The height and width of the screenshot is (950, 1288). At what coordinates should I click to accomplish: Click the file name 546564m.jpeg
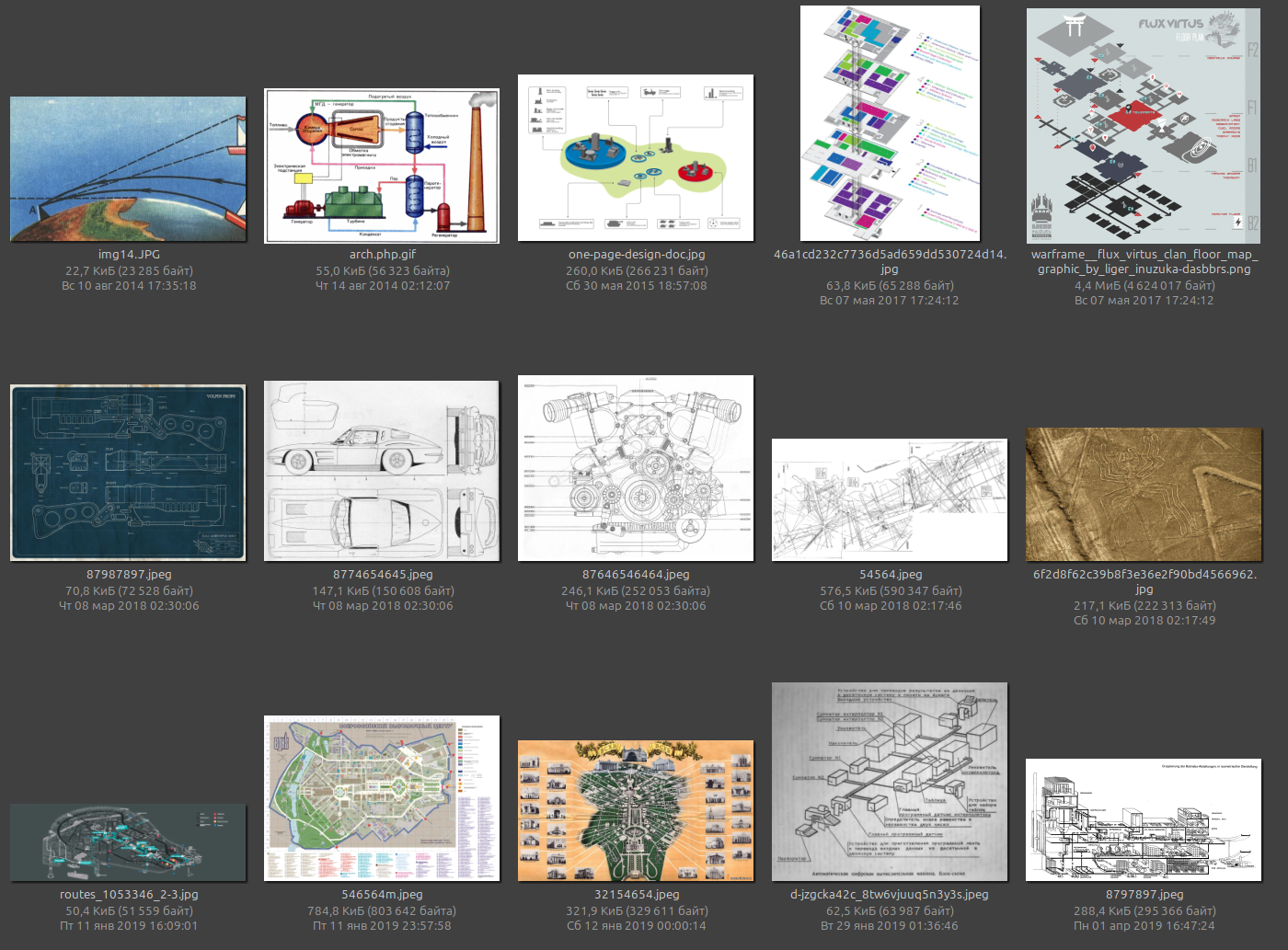click(x=382, y=895)
